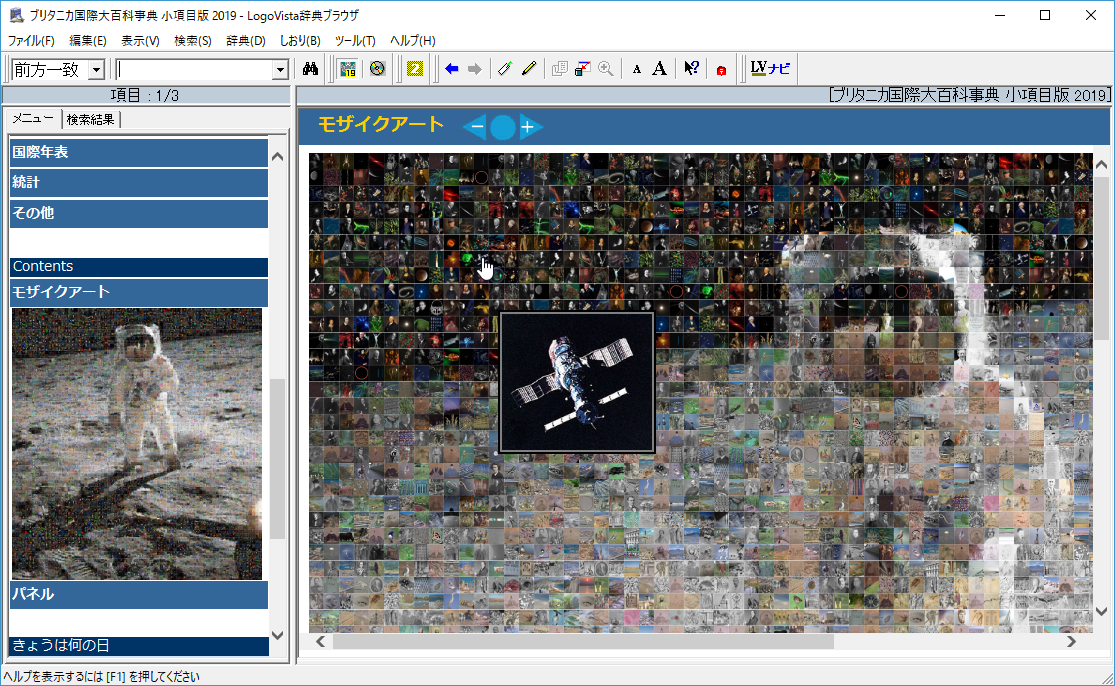Viewport: 1115px width, 686px height.
Task: Open search history dropdown arrow
Action: (x=280, y=70)
